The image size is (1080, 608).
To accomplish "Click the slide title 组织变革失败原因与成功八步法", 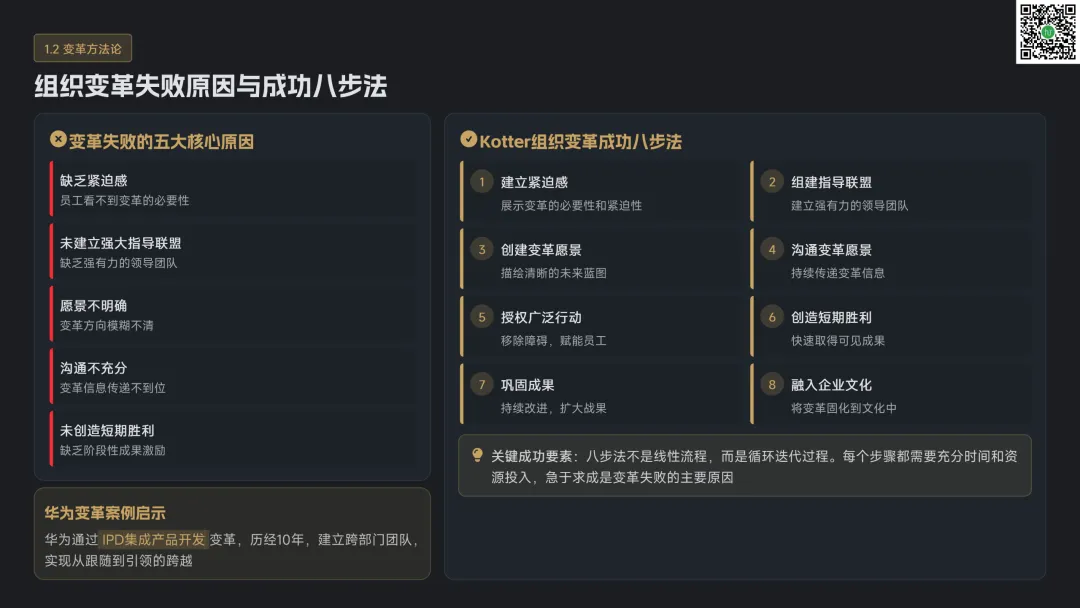I will click(210, 86).
